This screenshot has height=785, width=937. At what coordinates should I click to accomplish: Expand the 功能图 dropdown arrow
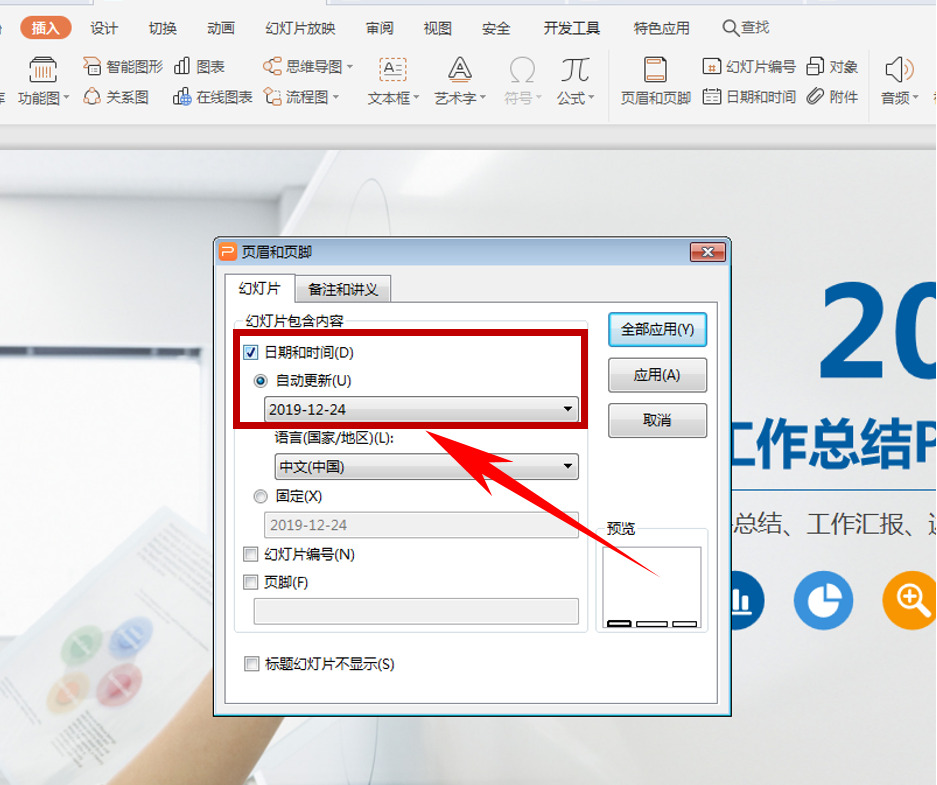tap(66, 97)
